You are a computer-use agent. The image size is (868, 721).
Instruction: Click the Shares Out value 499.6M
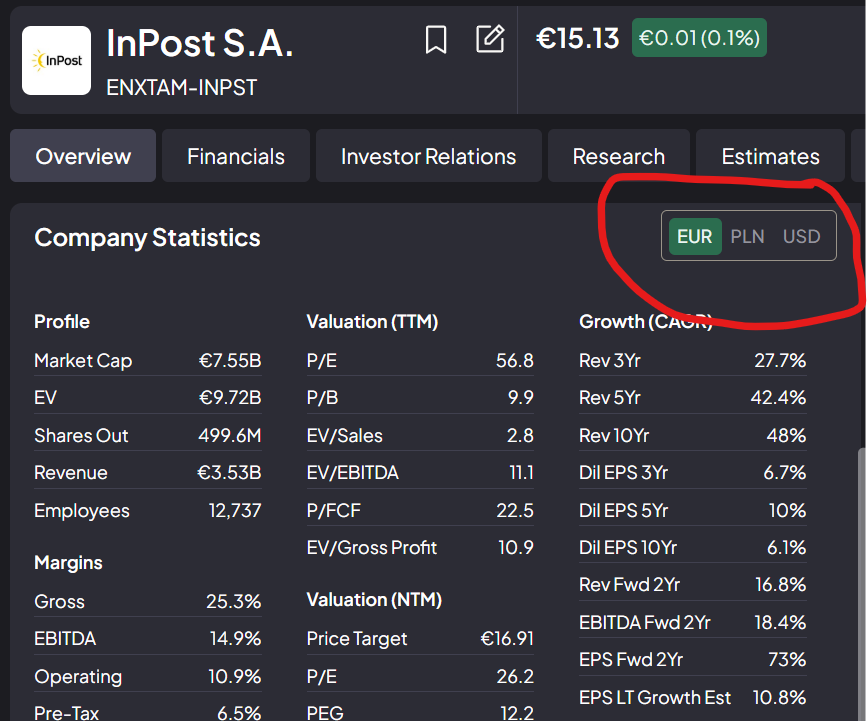click(230, 435)
